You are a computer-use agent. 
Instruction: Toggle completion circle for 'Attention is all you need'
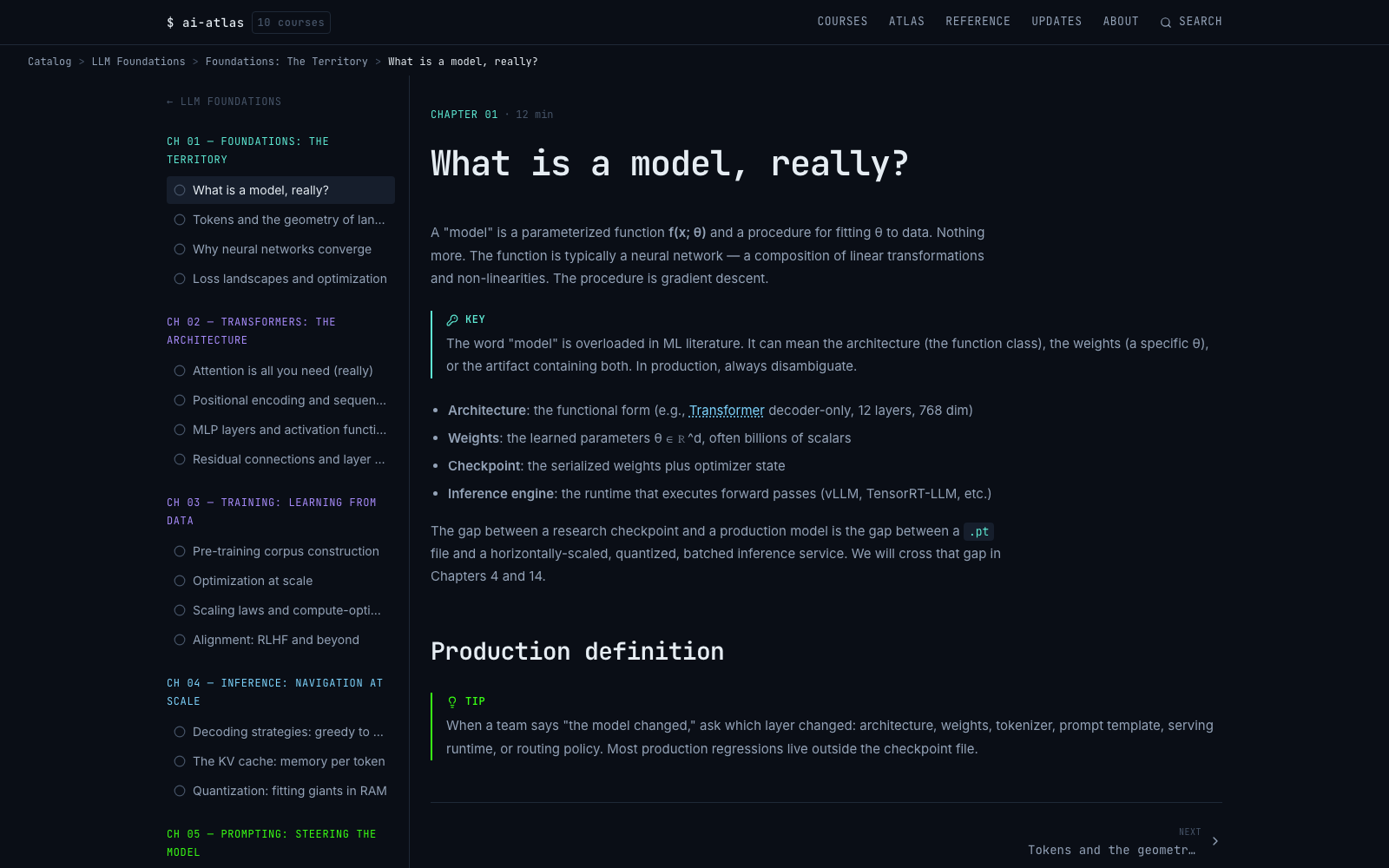point(180,371)
